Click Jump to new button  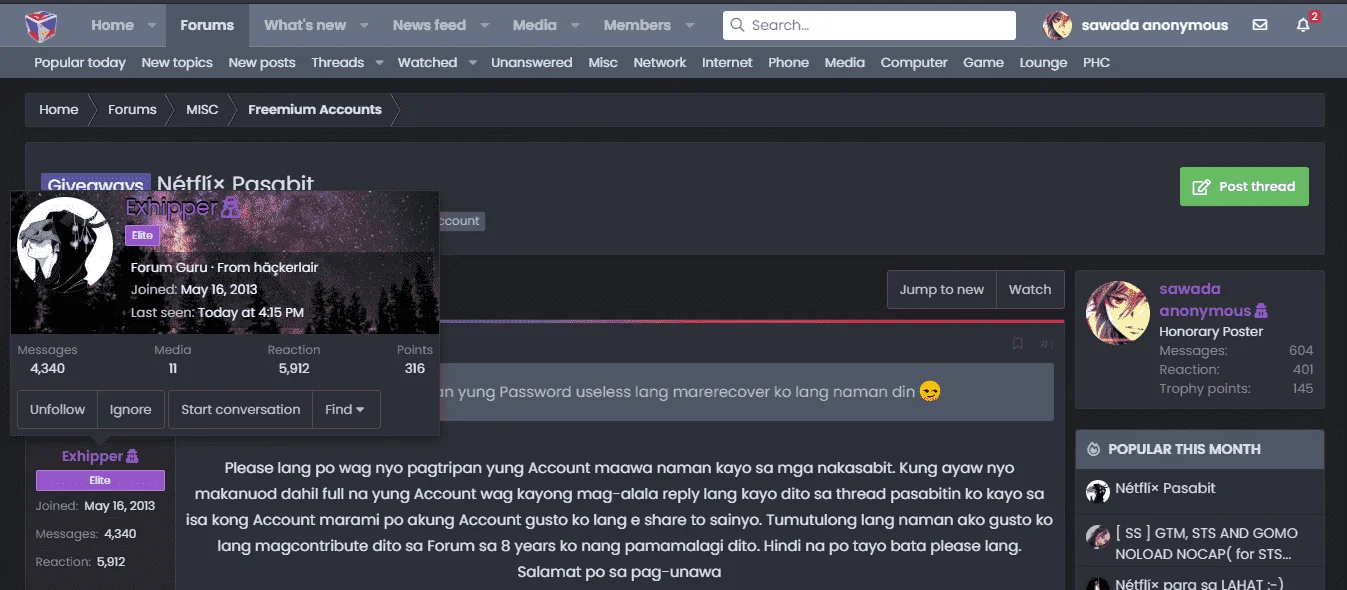pos(941,289)
